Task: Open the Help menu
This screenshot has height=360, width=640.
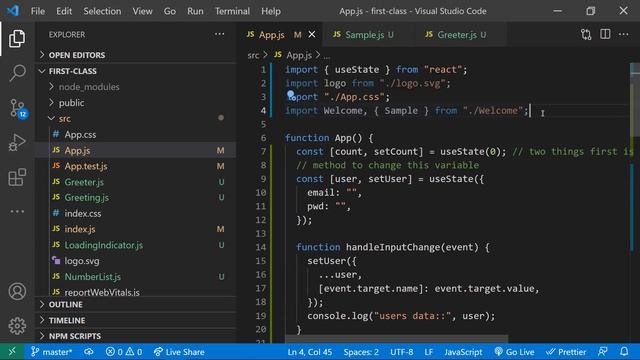Action: pyautogui.click(x=271, y=11)
